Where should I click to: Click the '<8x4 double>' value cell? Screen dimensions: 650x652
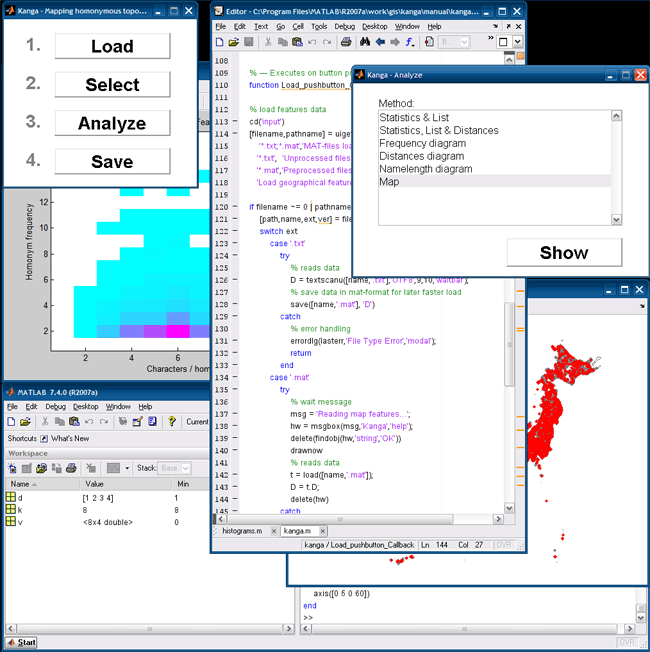click(x=108, y=522)
